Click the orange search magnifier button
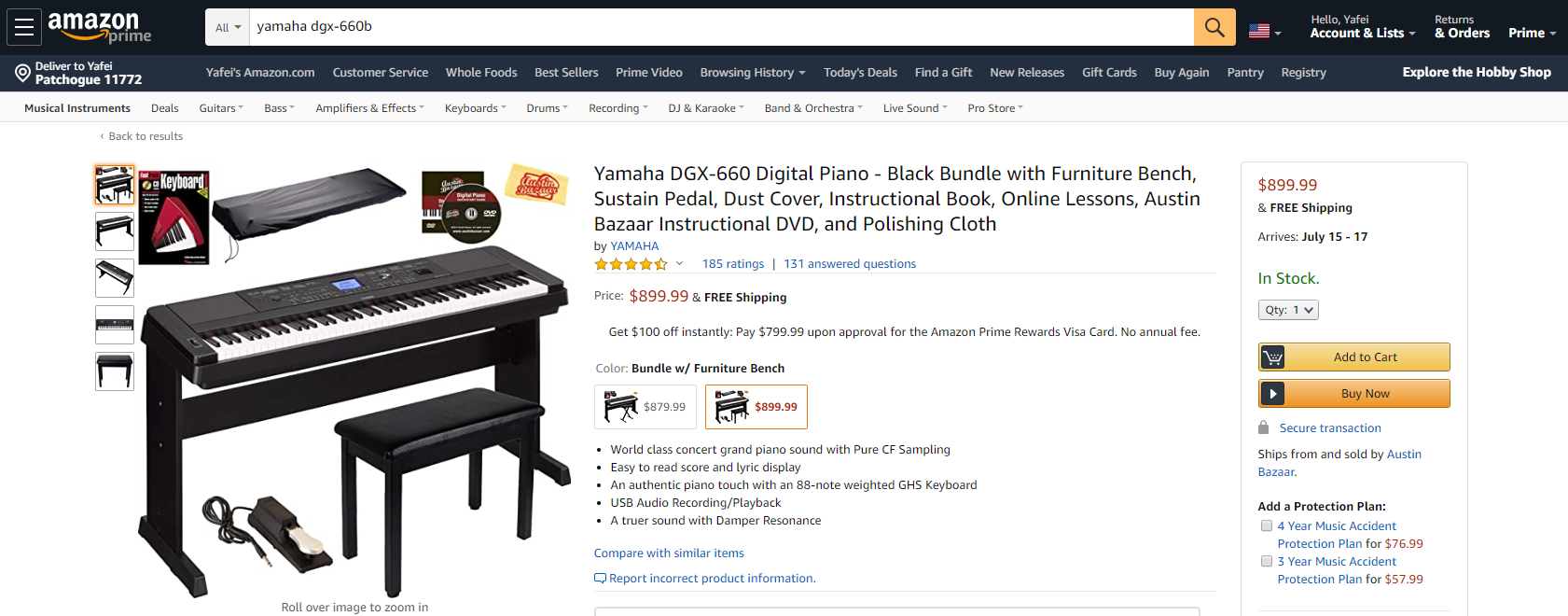Image resolution: width=1568 pixels, height=616 pixels. [x=1214, y=27]
